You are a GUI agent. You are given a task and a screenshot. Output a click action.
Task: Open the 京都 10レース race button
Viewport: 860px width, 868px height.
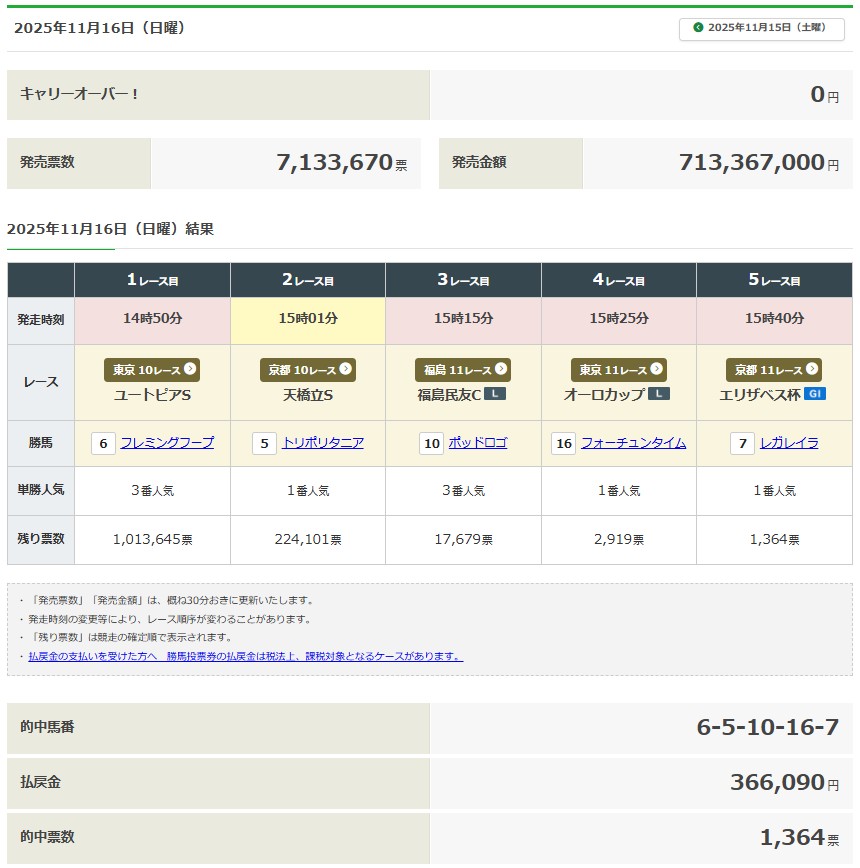point(307,370)
